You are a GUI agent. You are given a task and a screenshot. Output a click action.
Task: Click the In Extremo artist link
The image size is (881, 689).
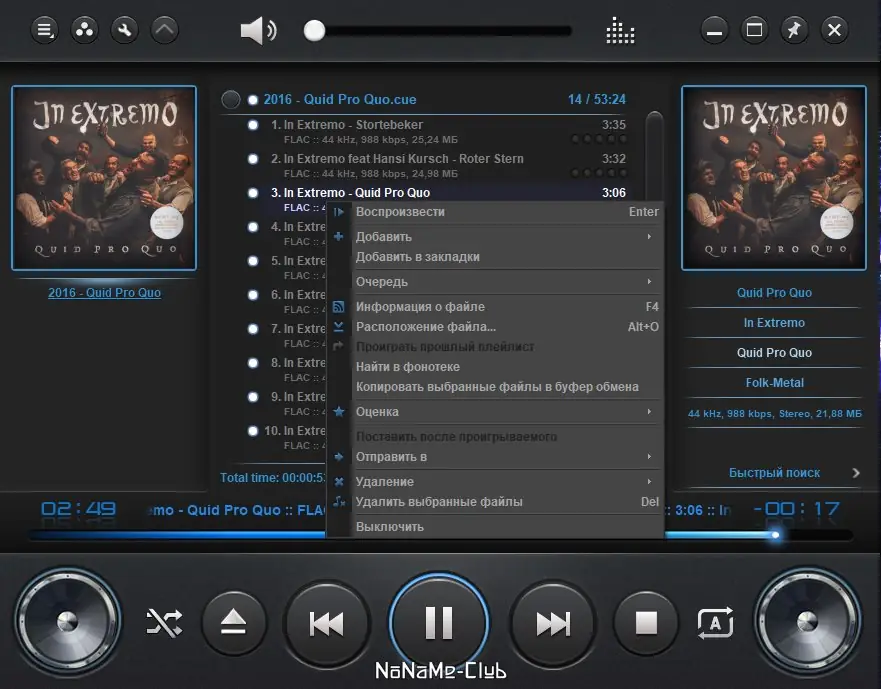pos(774,323)
